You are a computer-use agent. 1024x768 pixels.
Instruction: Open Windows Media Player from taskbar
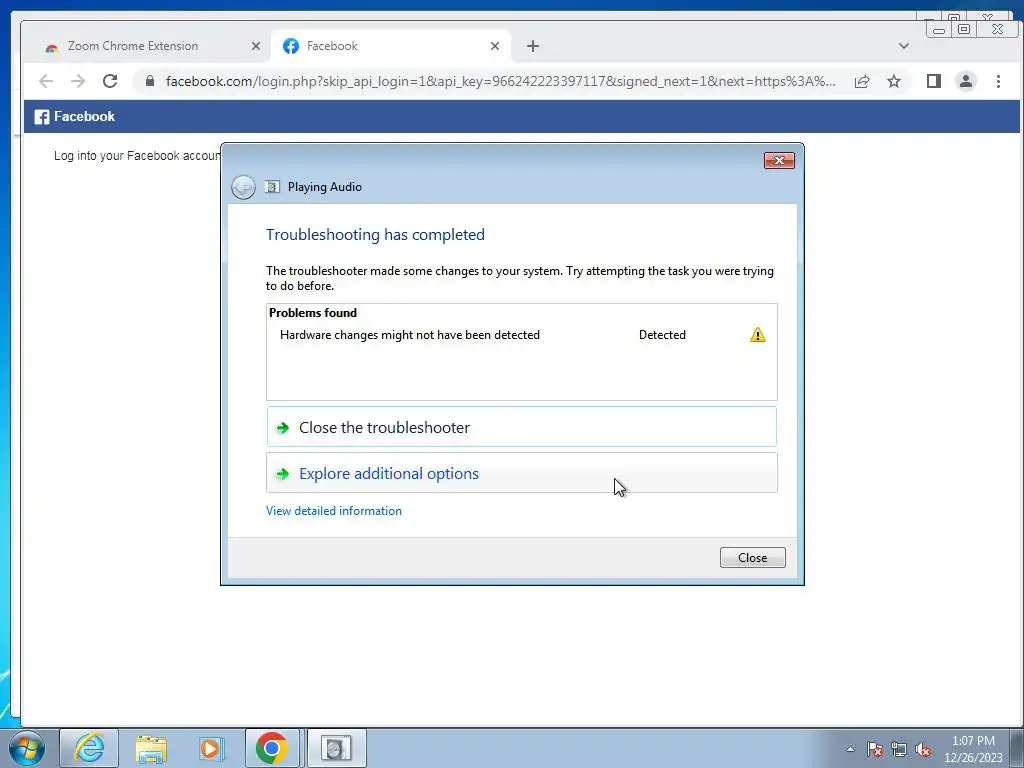[210, 748]
